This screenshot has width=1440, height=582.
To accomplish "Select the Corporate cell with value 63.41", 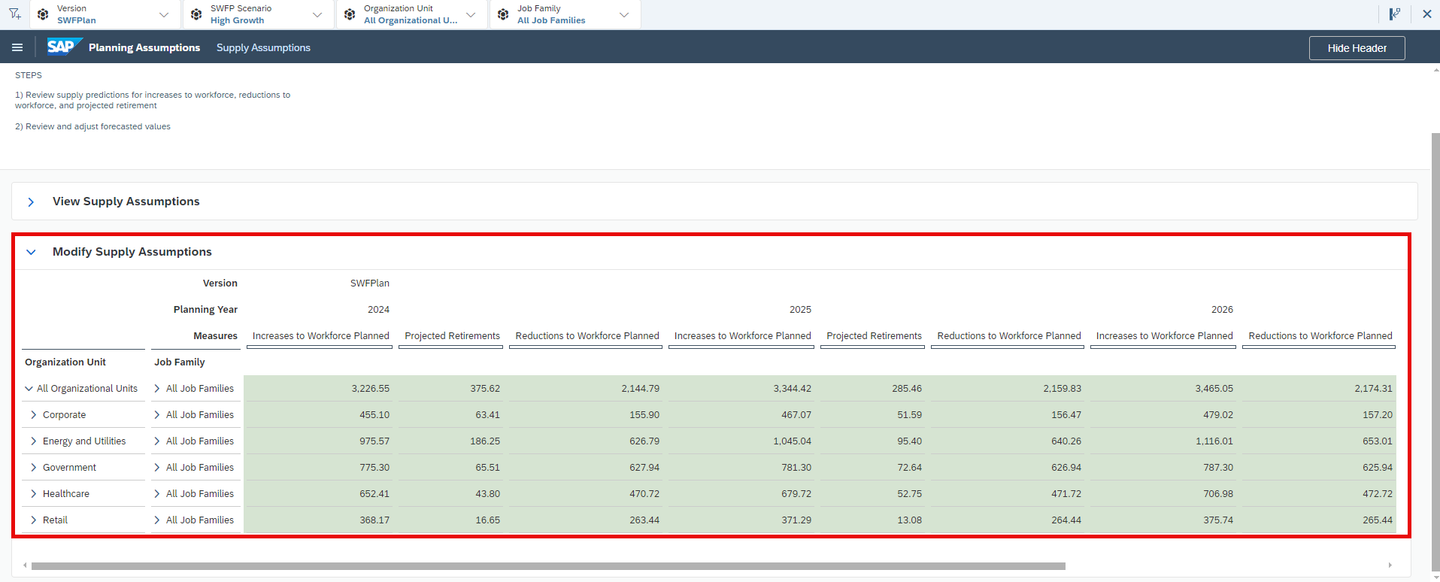I will 452,415.
